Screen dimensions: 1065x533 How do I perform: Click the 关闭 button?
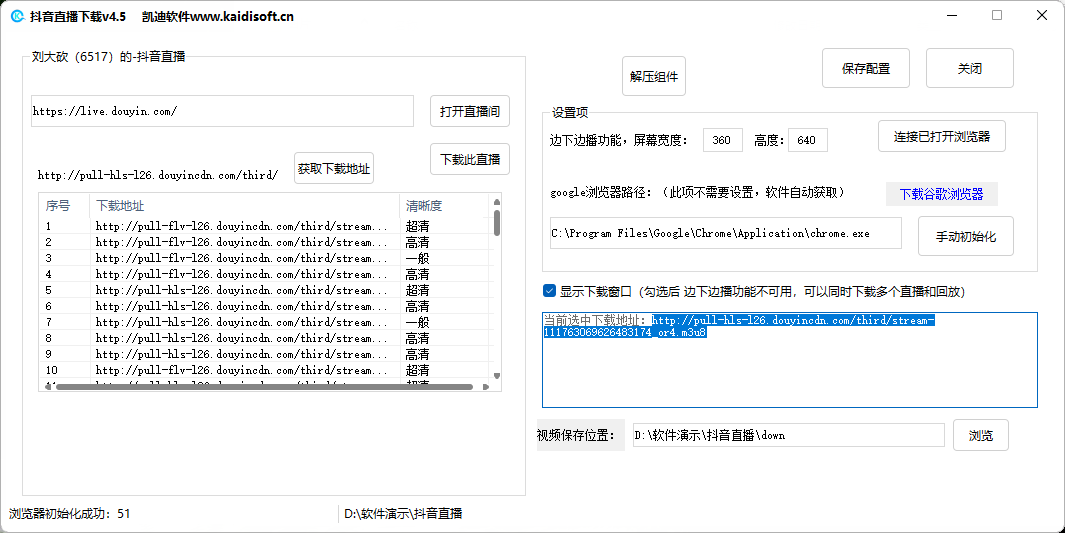pos(969,69)
